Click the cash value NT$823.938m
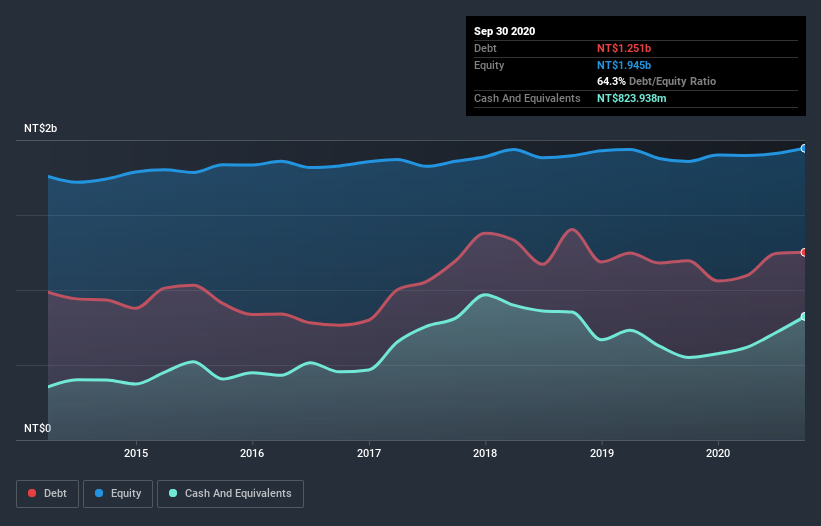Viewport: 821px width, 526px height. click(x=631, y=98)
